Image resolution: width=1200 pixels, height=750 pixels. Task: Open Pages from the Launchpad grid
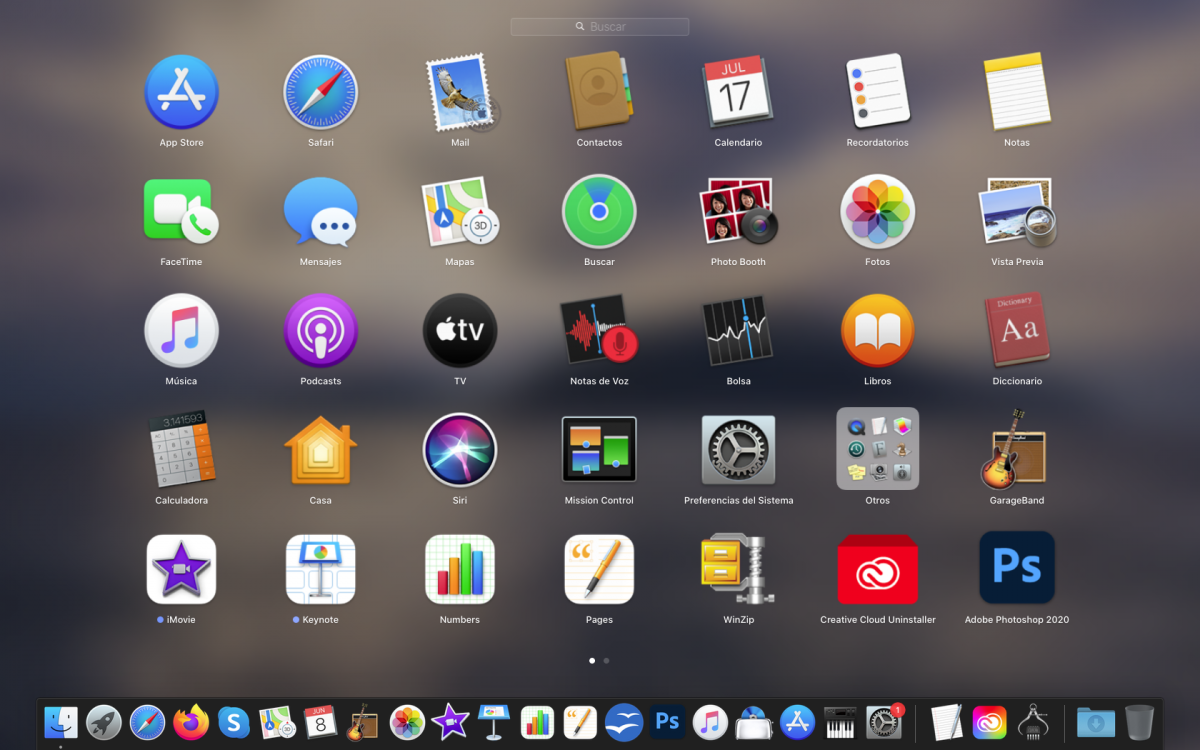[x=599, y=569]
